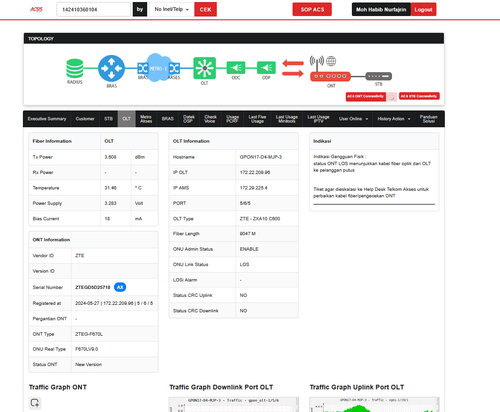Open the Check Voice tab
The height and width of the screenshot is (412, 500).
point(210,119)
